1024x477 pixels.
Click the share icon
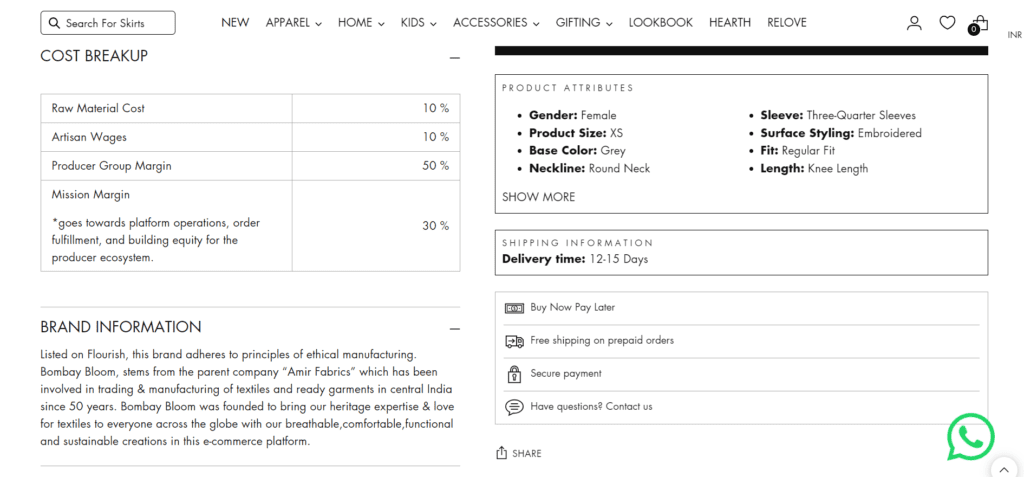click(x=502, y=453)
